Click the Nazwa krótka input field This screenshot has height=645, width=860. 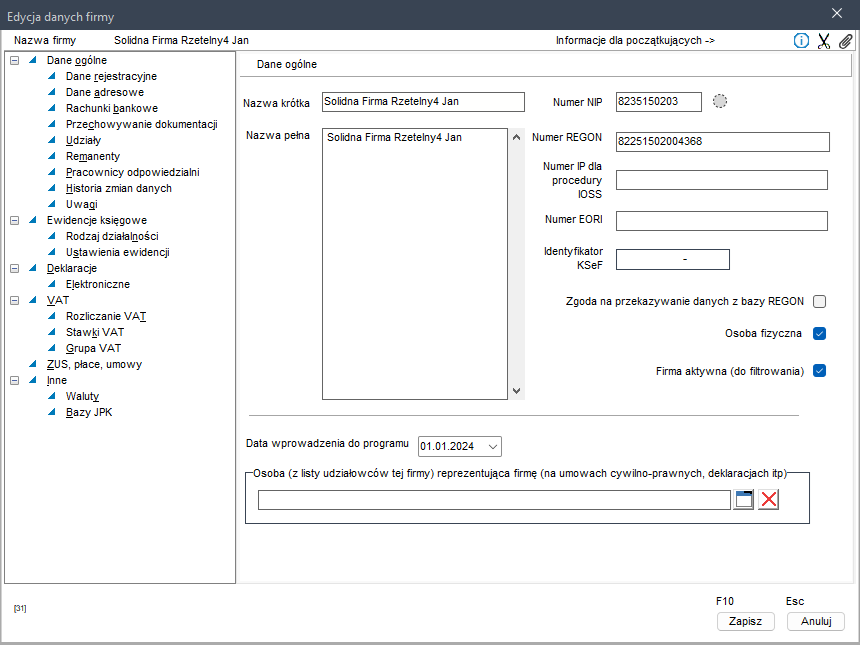(x=423, y=102)
